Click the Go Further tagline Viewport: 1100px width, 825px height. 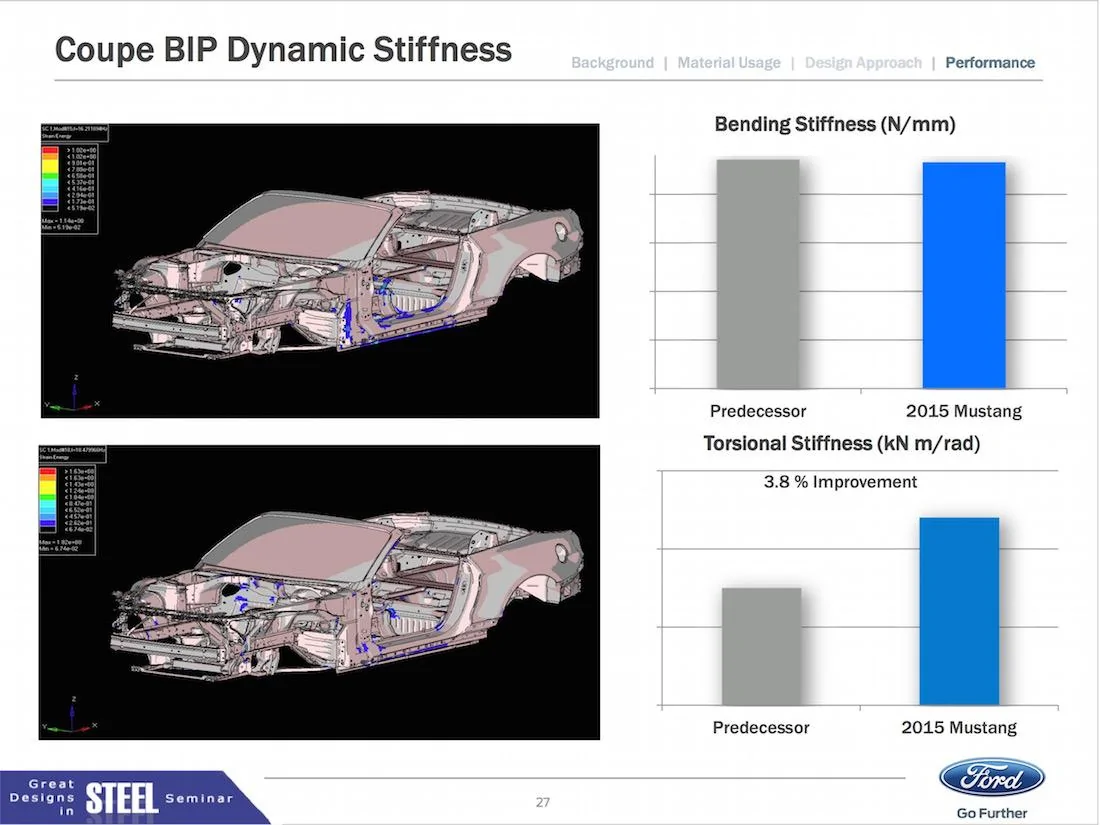[992, 813]
